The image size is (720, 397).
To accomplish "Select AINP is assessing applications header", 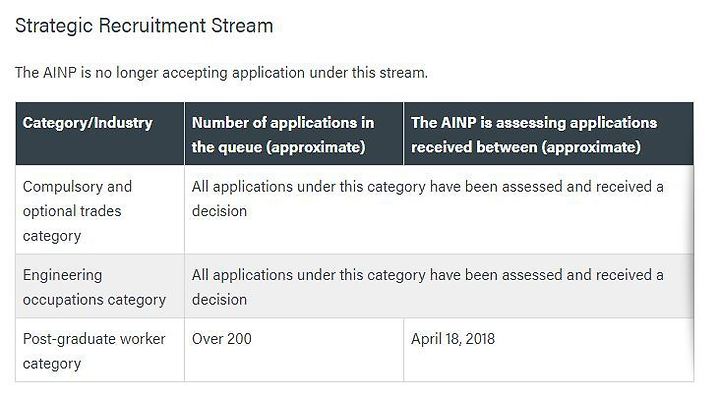I will click(x=548, y=134).
